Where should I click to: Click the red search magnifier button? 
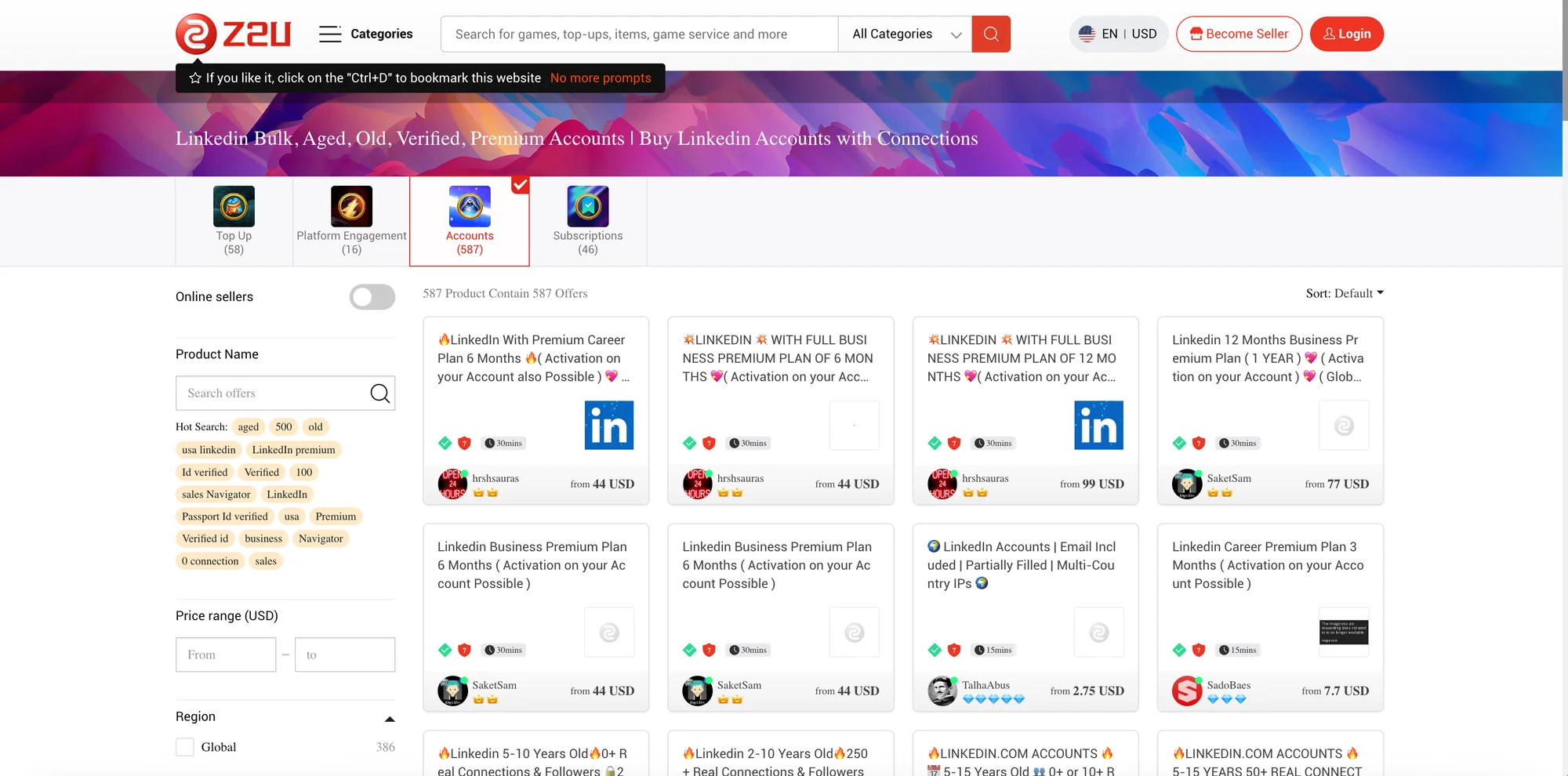(991, 34)
